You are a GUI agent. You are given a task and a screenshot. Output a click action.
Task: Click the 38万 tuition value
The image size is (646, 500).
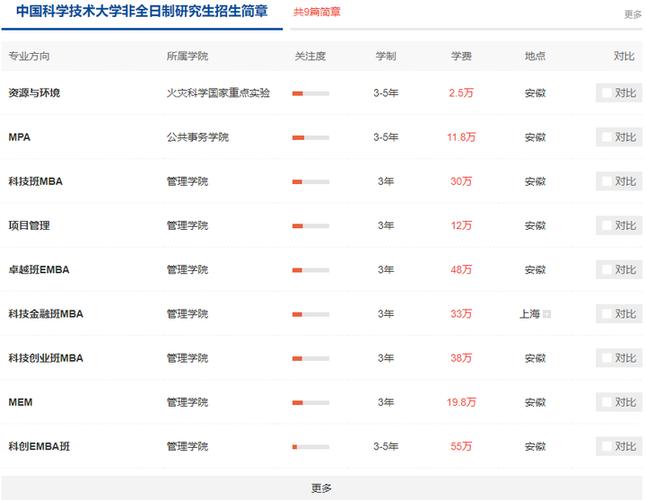click(461, 358)
